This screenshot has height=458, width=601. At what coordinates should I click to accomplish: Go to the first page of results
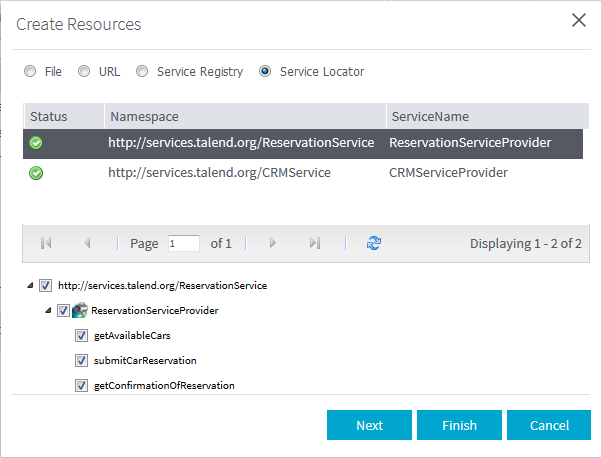pos(46,243)
